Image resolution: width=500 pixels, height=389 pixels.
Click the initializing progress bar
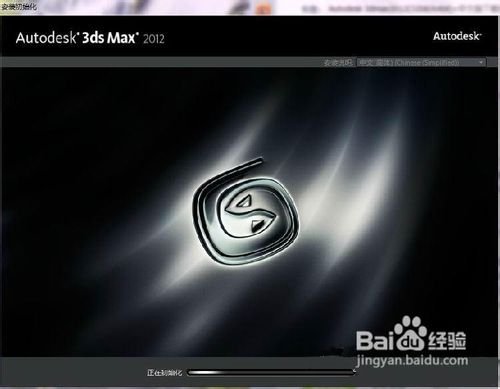pos(271,373)
